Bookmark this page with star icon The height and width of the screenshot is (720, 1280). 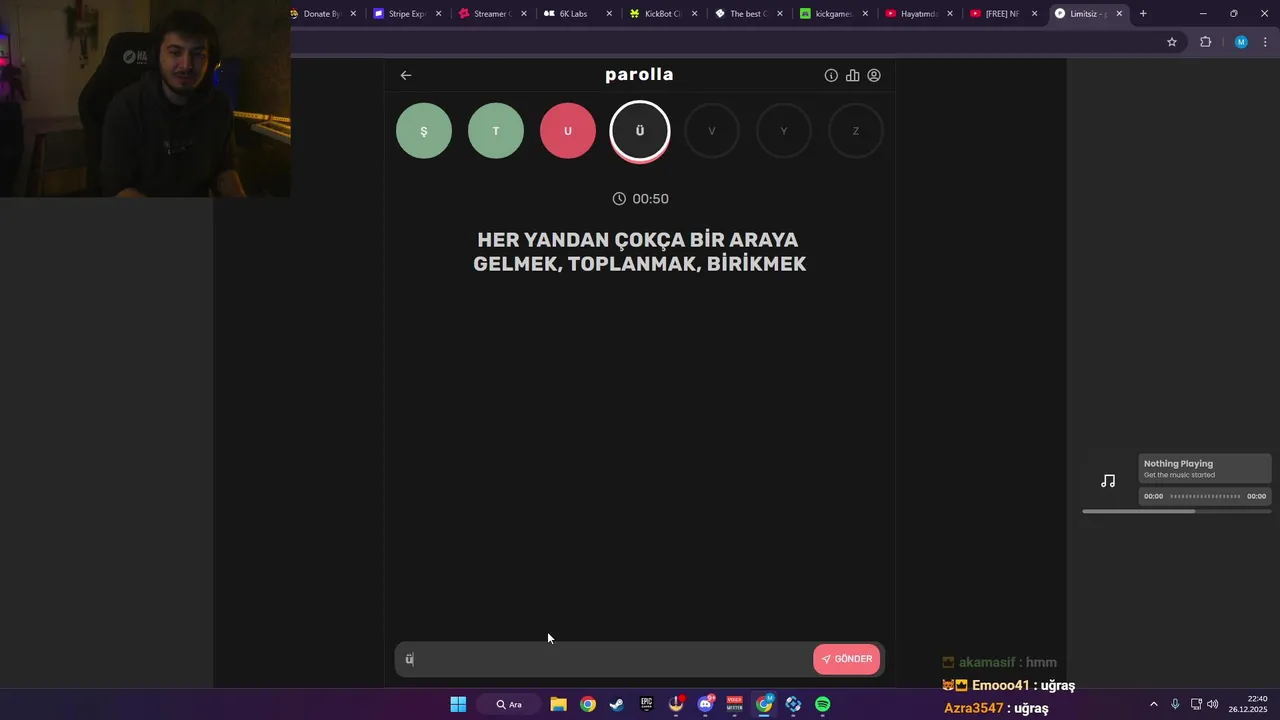click(1172, 42)
